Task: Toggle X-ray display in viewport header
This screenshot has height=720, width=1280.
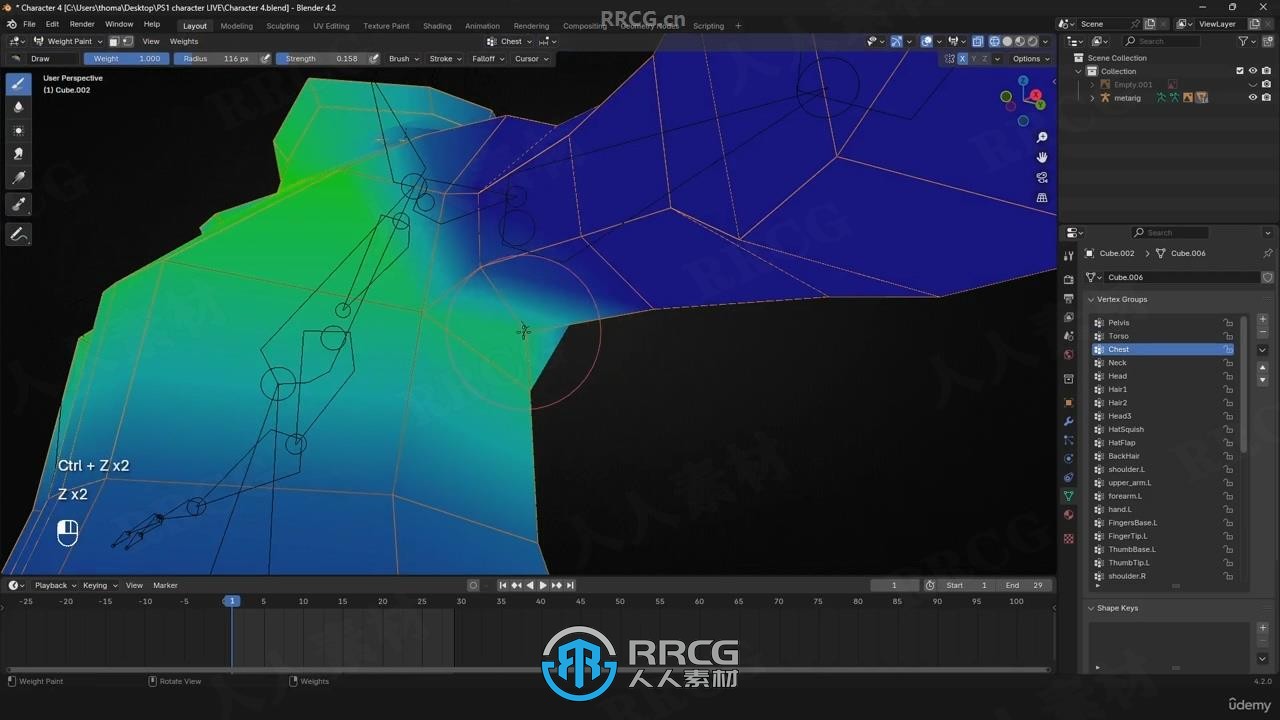Action: click(978, 41)
